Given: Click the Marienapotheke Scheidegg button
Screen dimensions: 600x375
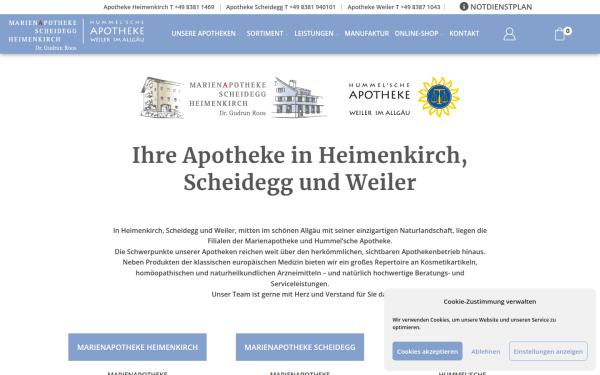Looking at the screenshot, I should coord(300,347).
